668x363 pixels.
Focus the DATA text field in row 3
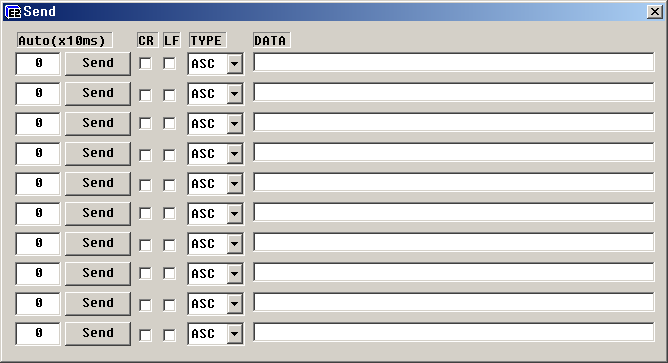click(x=454, y=122)
